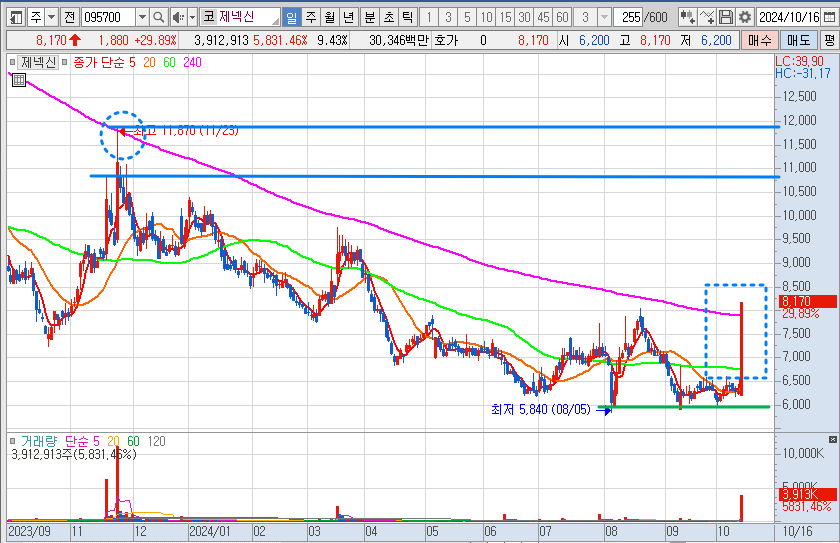Click the green 60 moving average label

coord(169,63)
